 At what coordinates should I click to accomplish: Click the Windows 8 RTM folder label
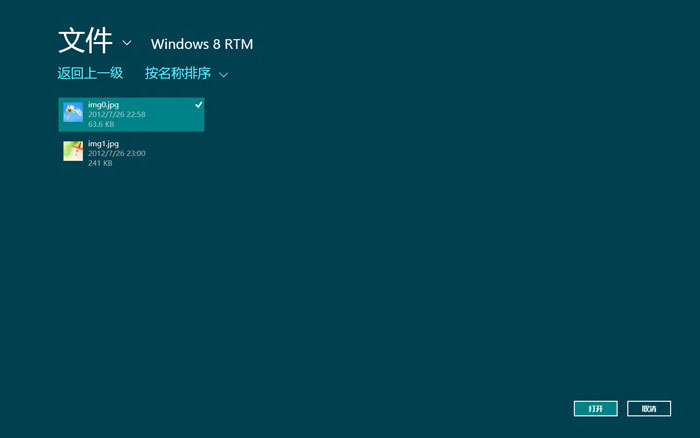(x=202, y=44)
